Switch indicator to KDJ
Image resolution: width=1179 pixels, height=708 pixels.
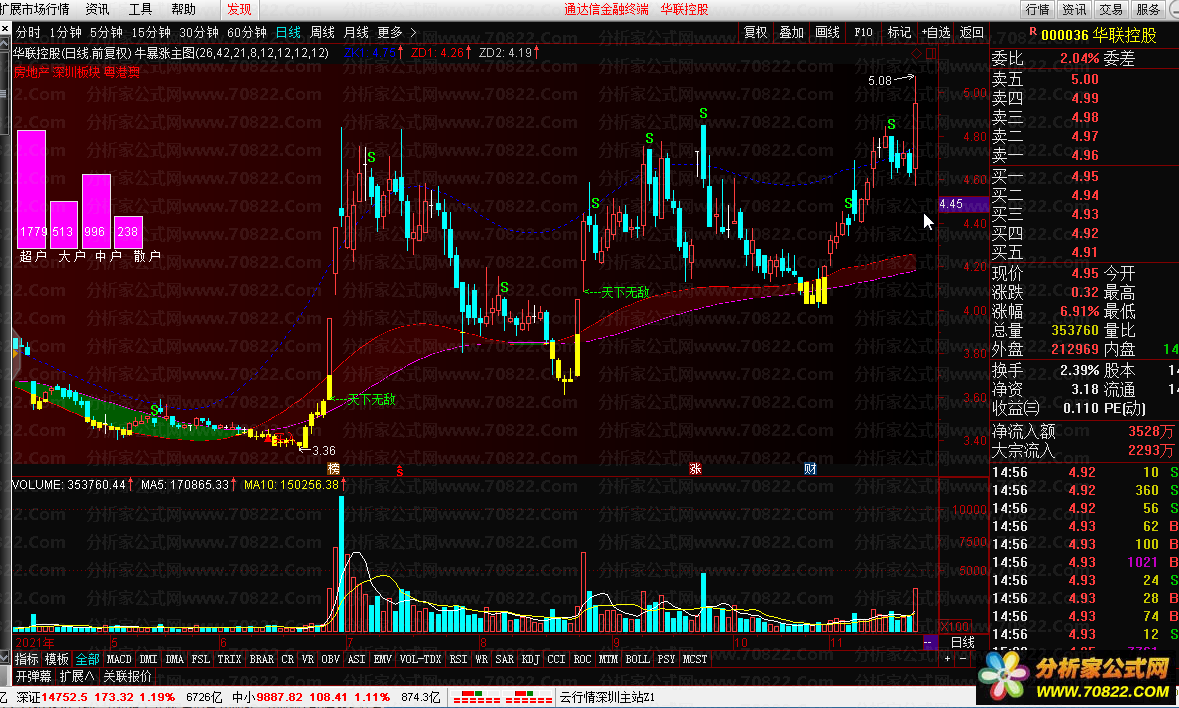point(531,659)
